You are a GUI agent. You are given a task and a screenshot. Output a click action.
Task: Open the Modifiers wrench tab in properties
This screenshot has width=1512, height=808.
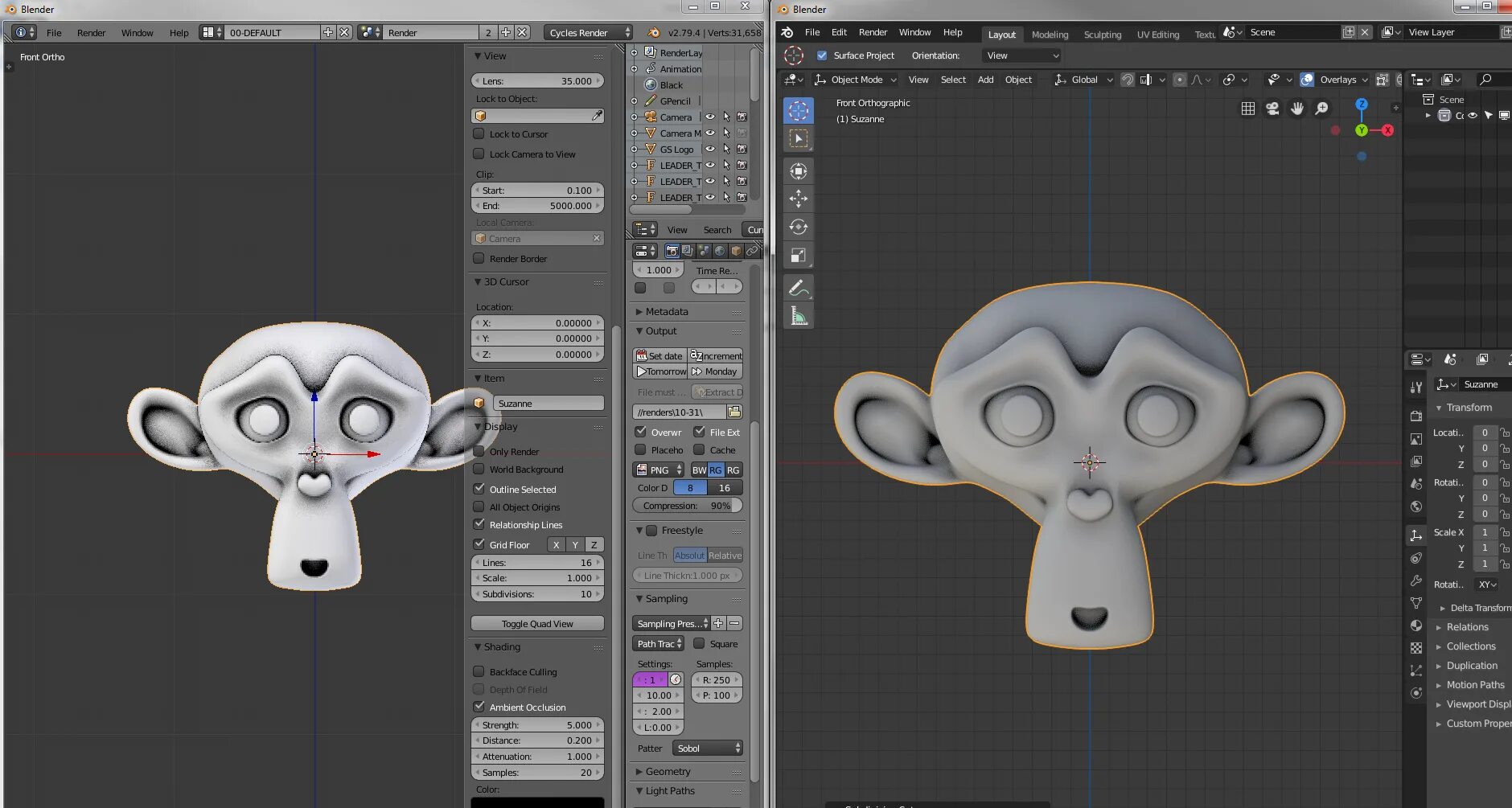(x=1416, y=580)
